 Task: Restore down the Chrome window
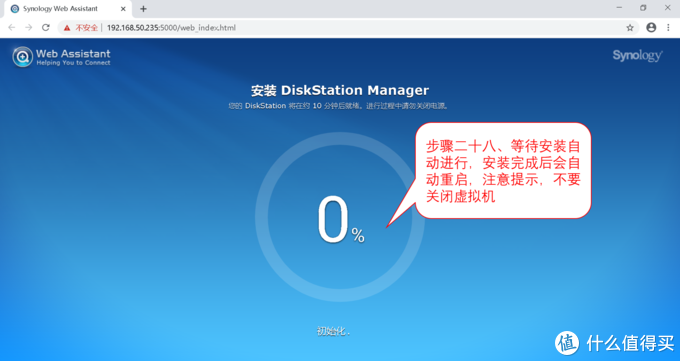643,8
